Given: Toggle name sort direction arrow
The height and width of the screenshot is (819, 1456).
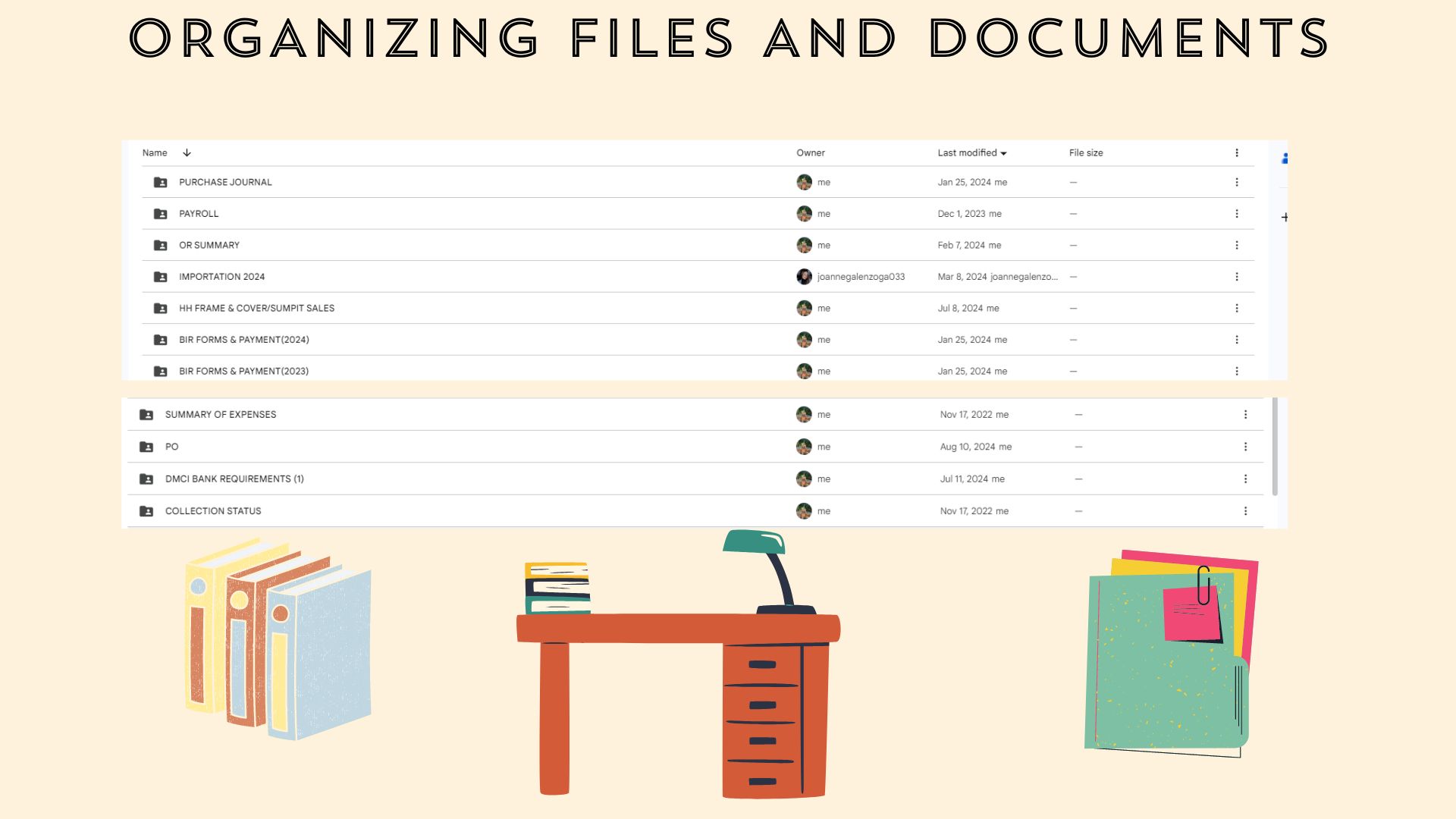Looking at the screenshot, I should coord(187,152).
